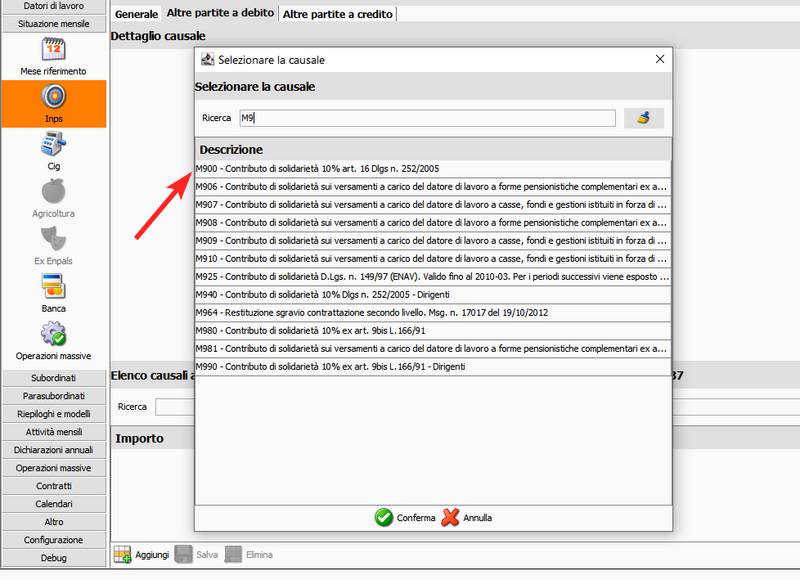Click the Ricerca field containing M9
This screenshot has height=580, width=800.
pos(426,118)
